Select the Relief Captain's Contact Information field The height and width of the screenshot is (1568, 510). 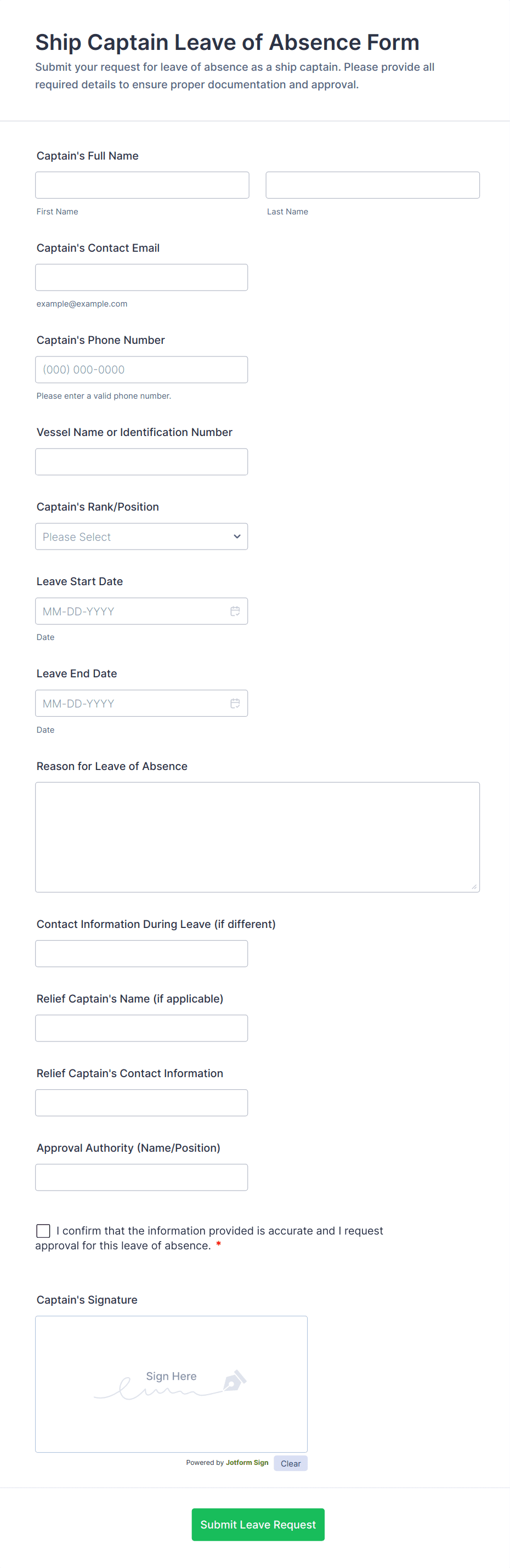click(141, 1103)
